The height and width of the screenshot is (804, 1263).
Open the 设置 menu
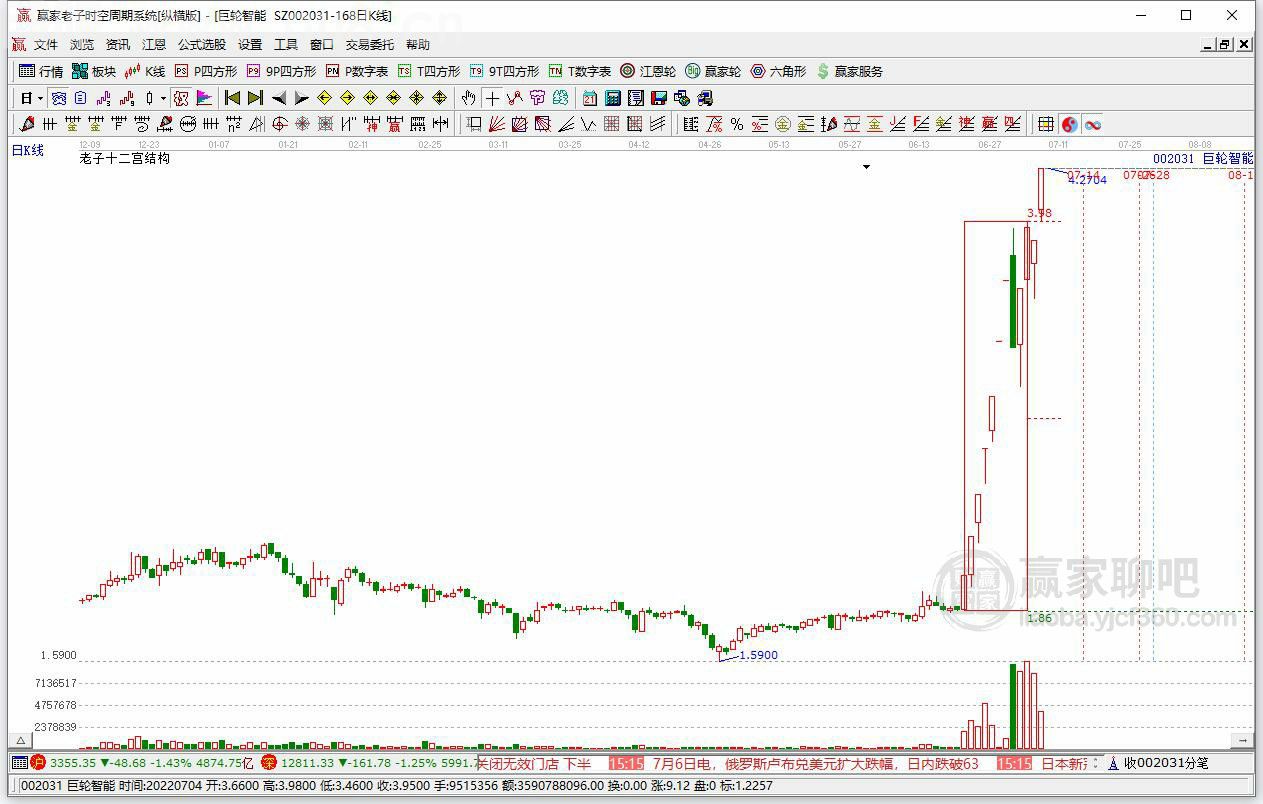pyautogui.click(x=250, y=45)
